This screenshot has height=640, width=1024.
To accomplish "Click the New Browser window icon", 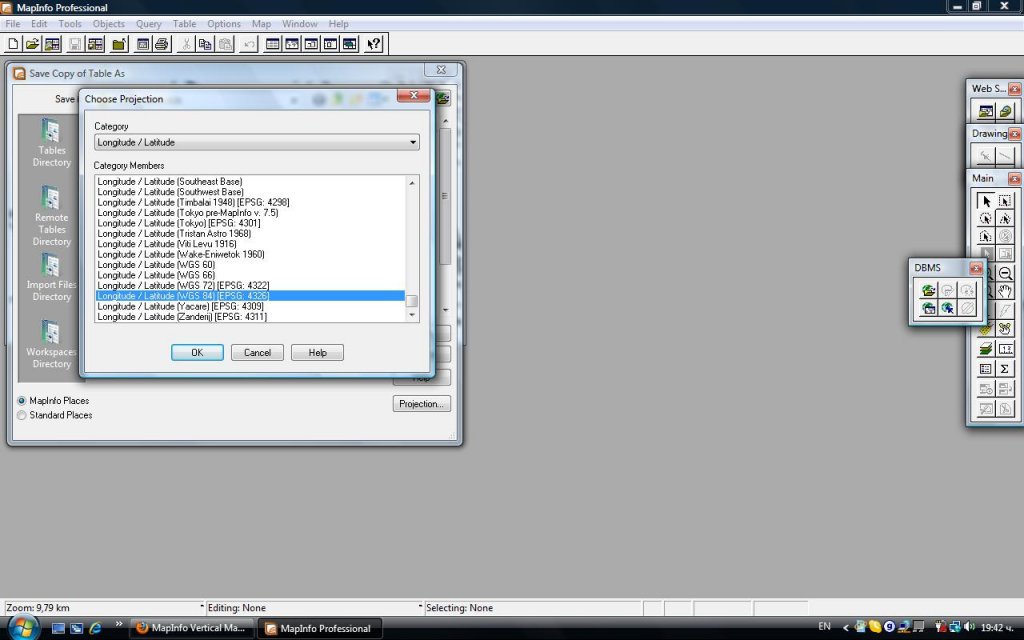I will [273, 44].
